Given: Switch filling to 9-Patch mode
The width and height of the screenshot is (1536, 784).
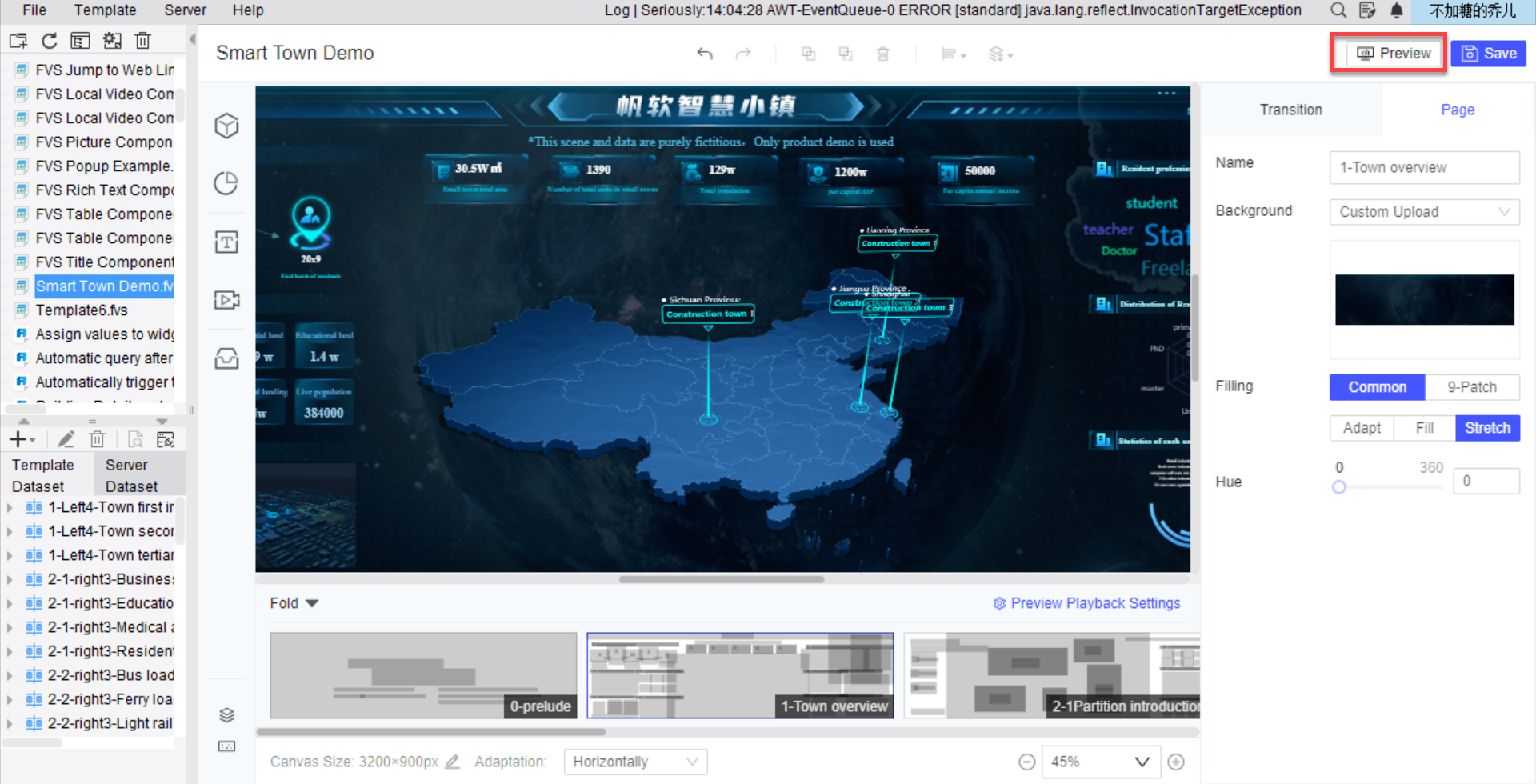Looking at the screenshot, I should [x=1473, y=387].
